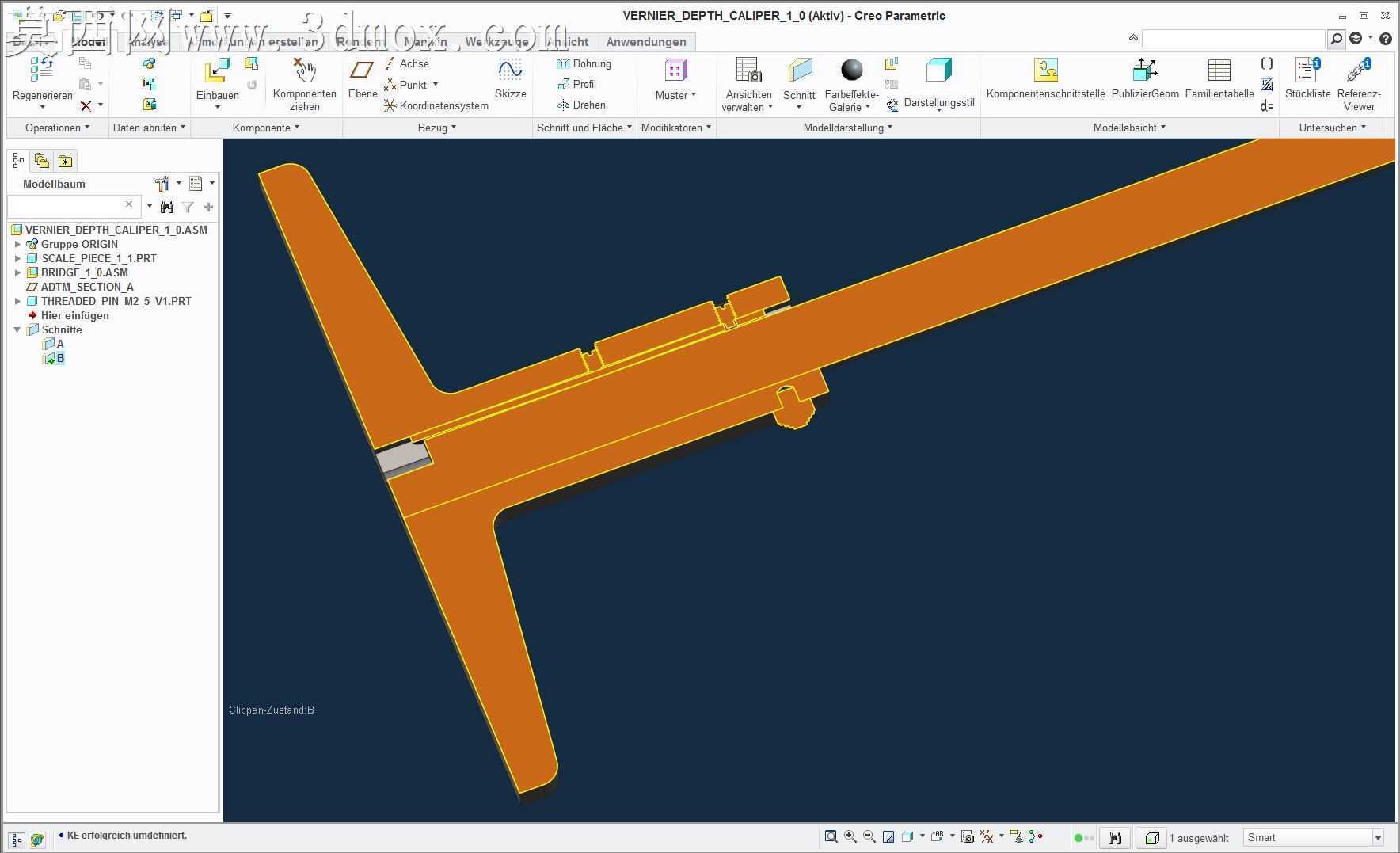Screen dimensions: 1400x853
Task: Open the Anwendungen ribbon tab
Action: pyautogui.click(x=646, y=42)
